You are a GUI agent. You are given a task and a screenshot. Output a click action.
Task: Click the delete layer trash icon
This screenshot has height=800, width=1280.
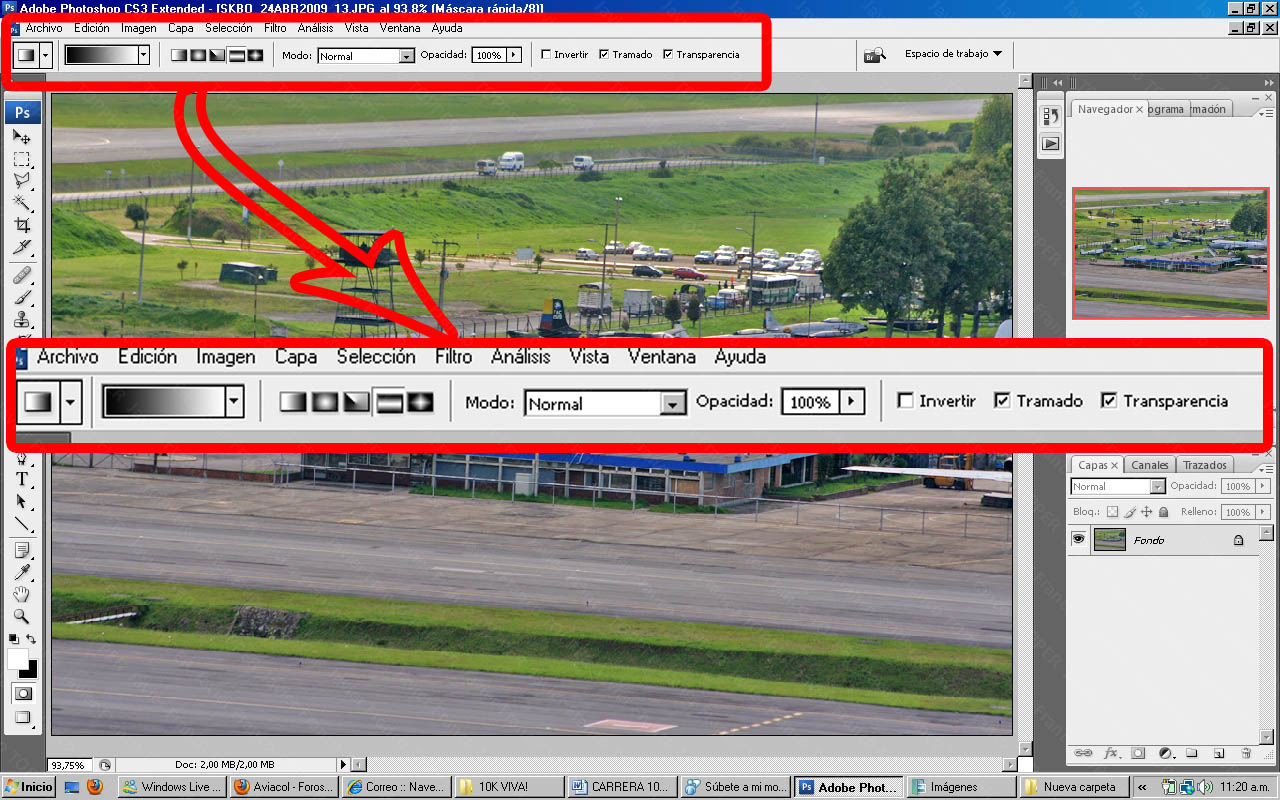click(x=1245, y=753)
